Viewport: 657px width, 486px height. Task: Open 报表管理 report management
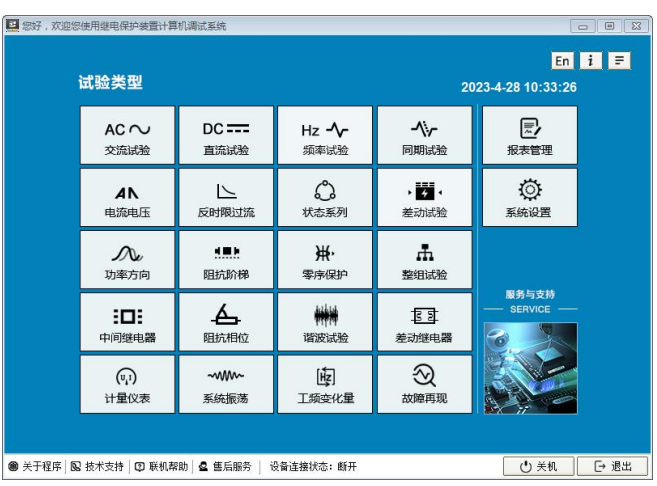pos(529,136)
